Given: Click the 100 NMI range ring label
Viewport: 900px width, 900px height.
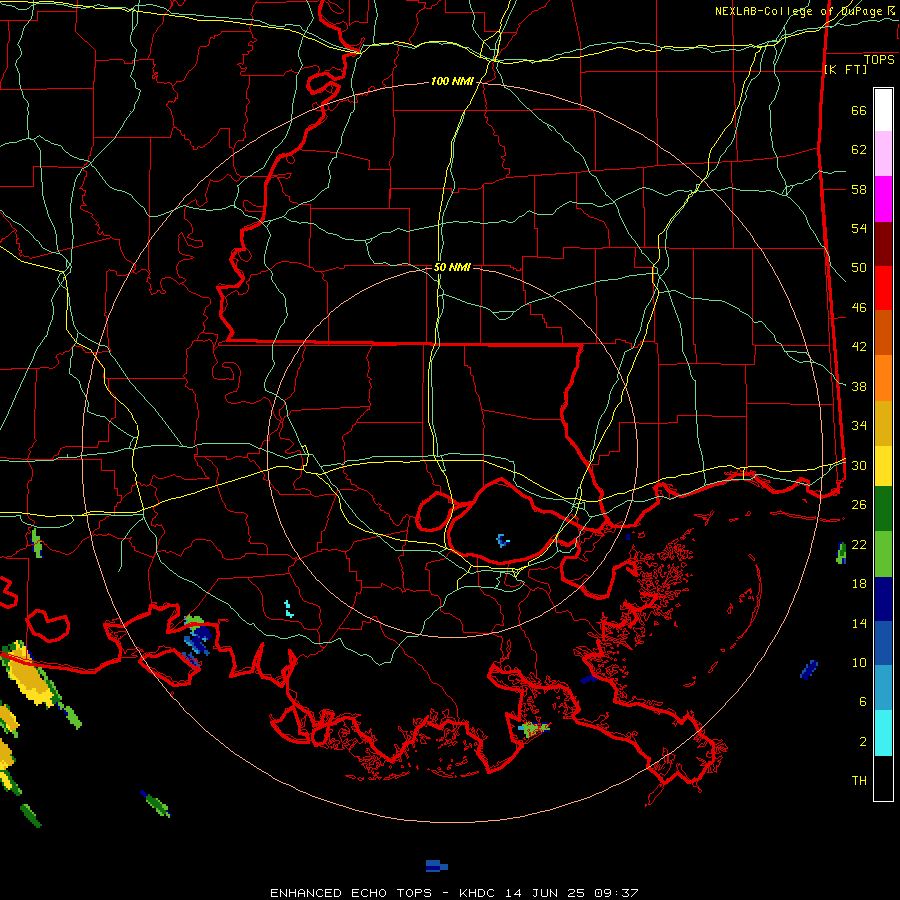Looking at the screenshot, I should coord(452,81).
